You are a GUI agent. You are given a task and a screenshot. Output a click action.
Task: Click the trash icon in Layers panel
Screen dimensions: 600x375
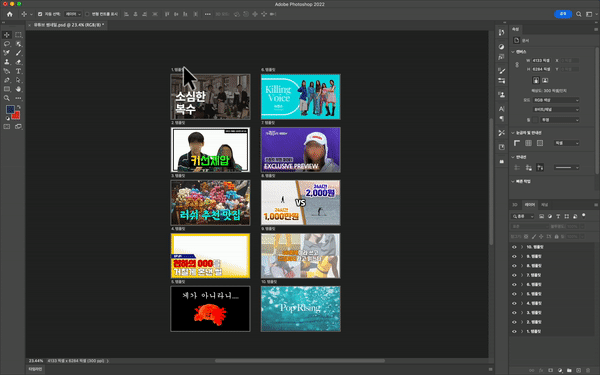(588, 370)
